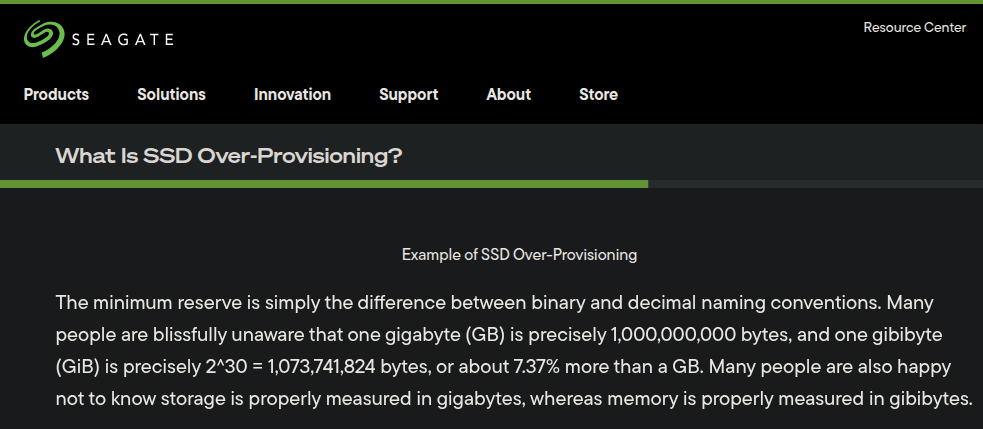Open the Solutions menu
The height and width of the screenshot is (429, 983).
tap(171, 95)
